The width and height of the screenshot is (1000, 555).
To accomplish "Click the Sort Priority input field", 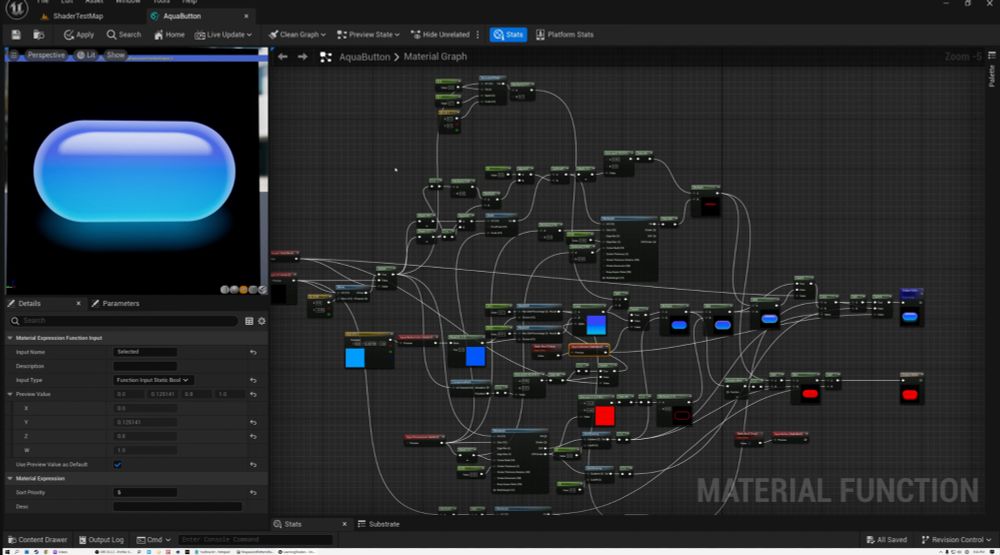I will tap(145, 492).
